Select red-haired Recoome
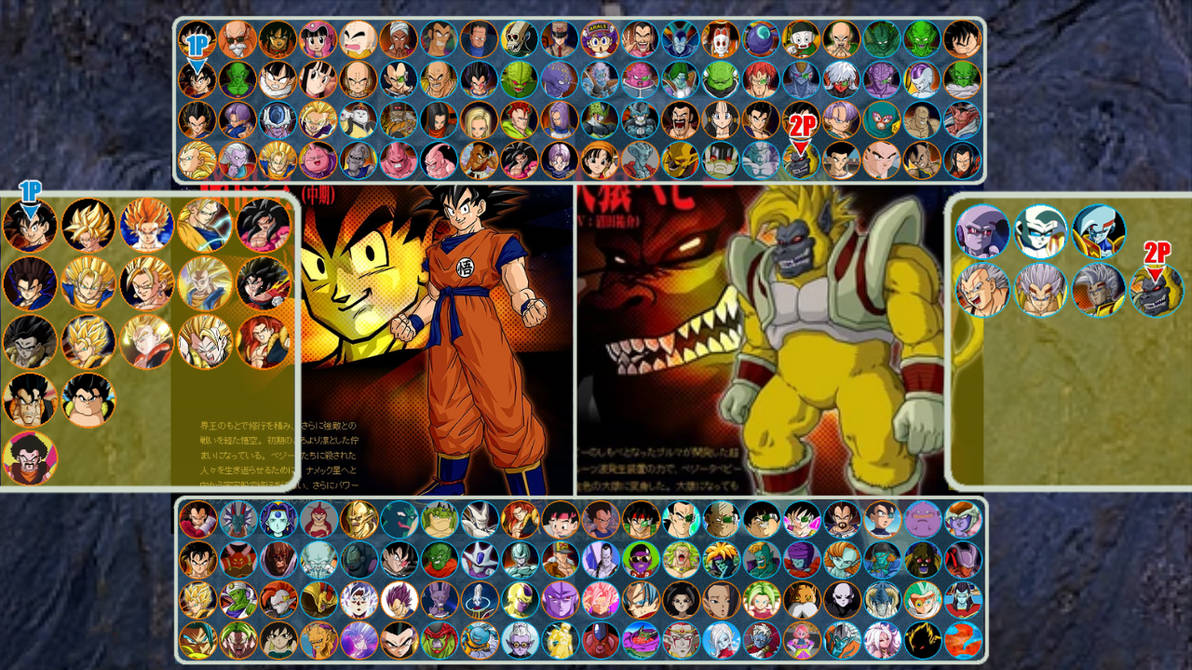1192x670 pixels. coord(761,80)
